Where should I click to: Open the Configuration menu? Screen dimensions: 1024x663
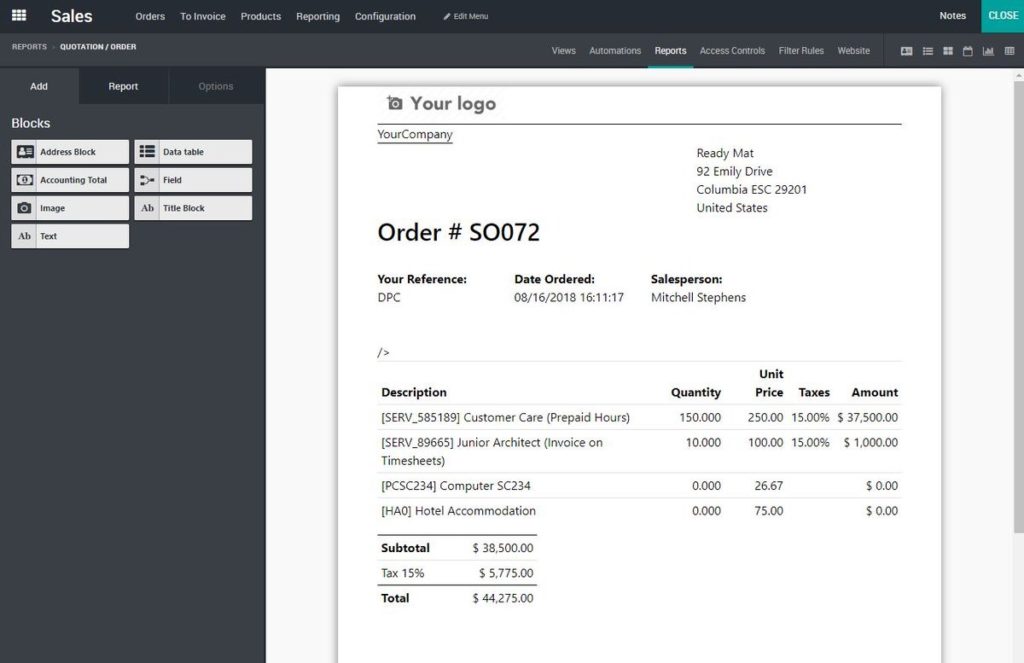pyautogui.click(x=385, y=16)
